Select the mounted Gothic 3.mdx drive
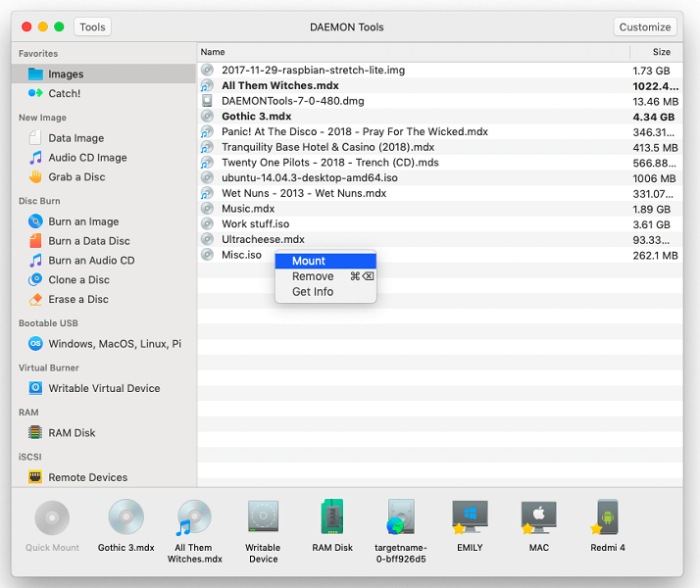Viewport: 700px width, 588px height. (126, 525)
